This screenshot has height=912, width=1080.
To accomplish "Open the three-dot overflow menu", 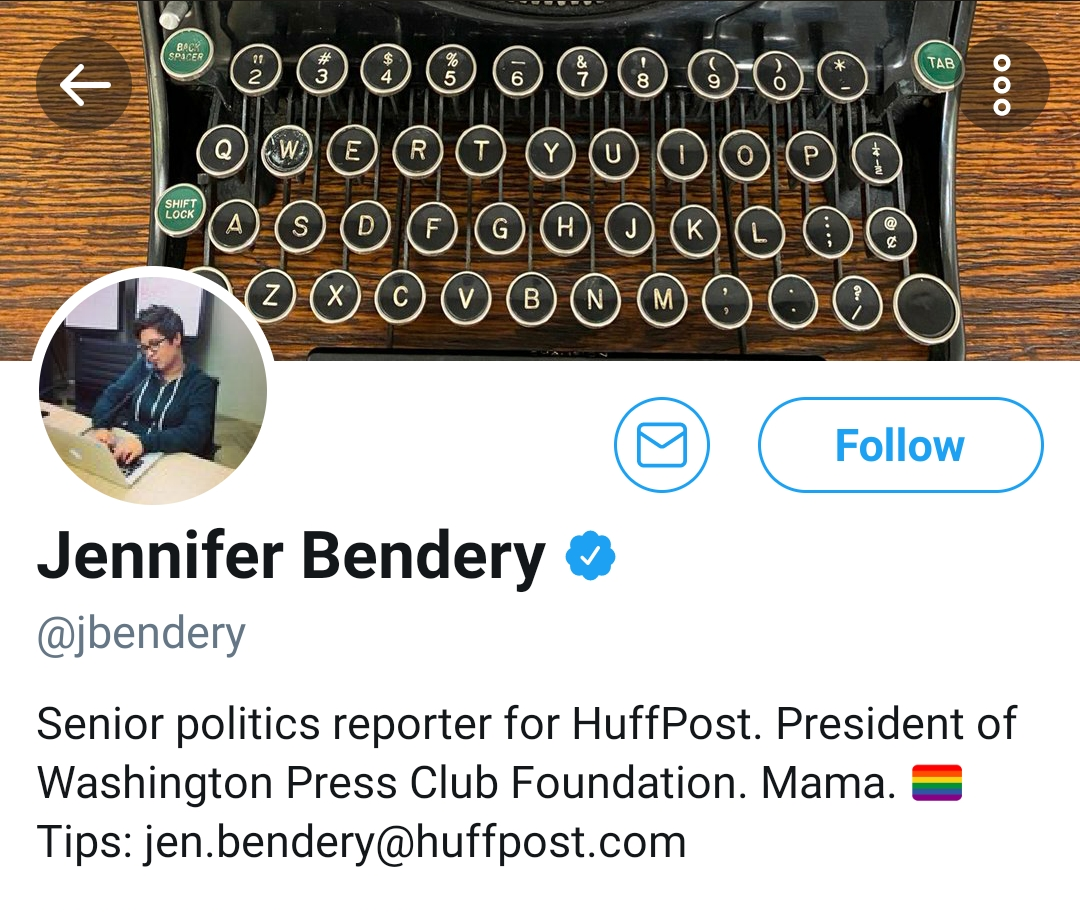I will pos(1002,86).
